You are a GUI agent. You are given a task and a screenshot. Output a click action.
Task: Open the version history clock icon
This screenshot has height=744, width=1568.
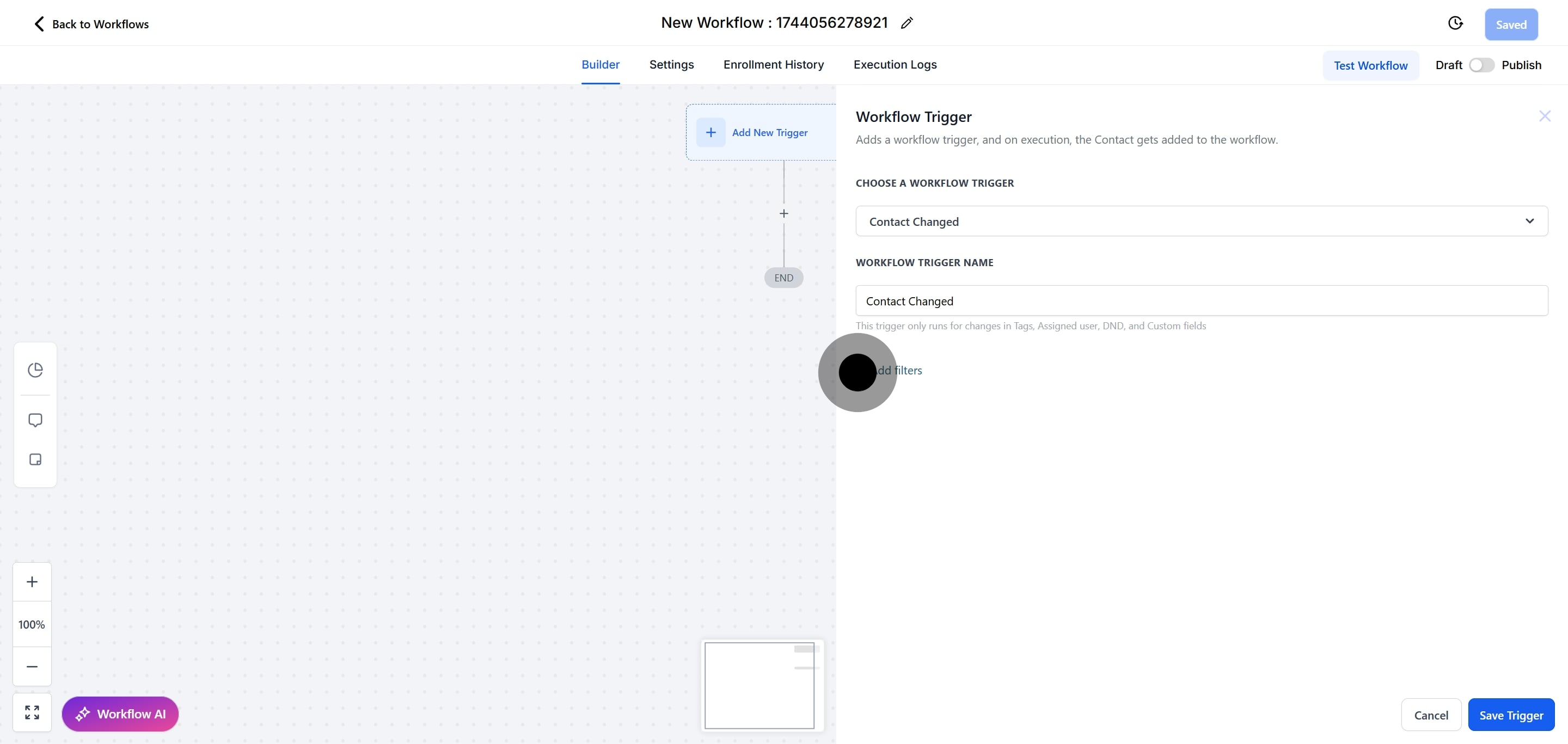coord(1455,23)
